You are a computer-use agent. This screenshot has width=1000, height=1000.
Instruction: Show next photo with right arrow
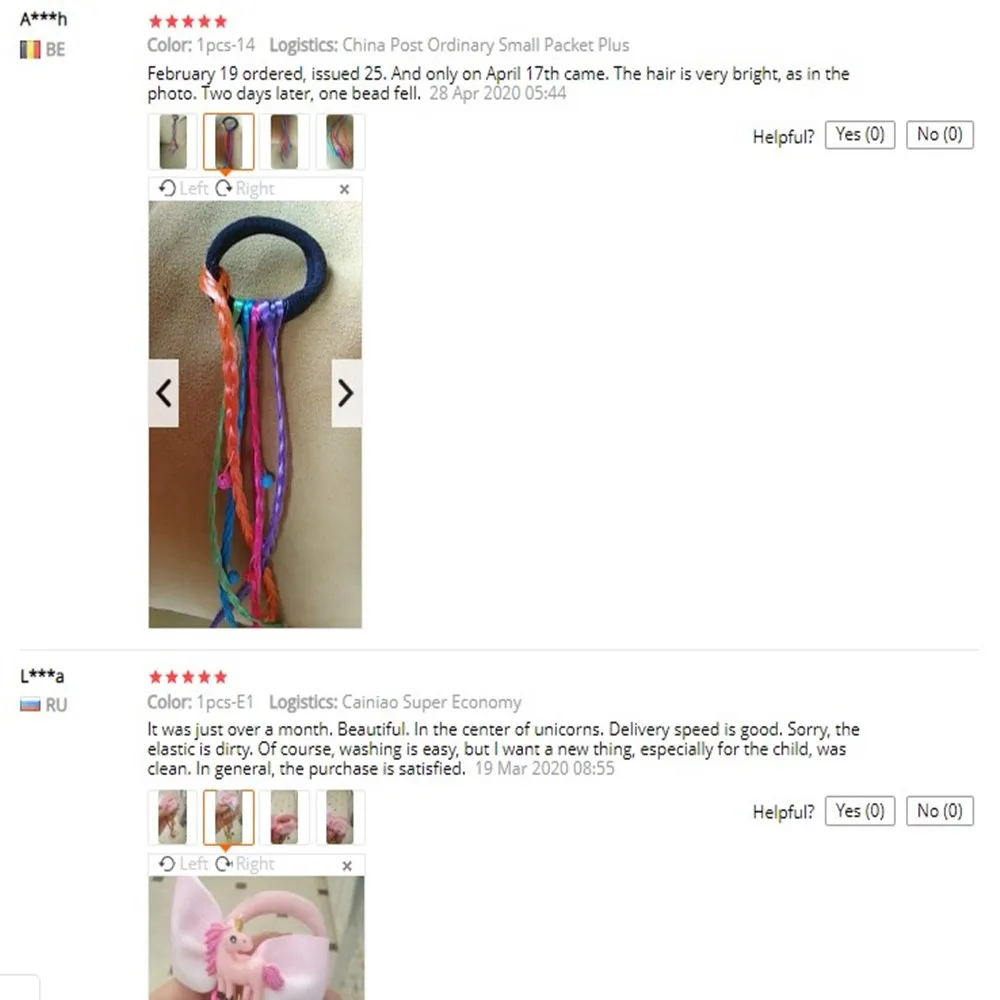[x=346, y=393]
